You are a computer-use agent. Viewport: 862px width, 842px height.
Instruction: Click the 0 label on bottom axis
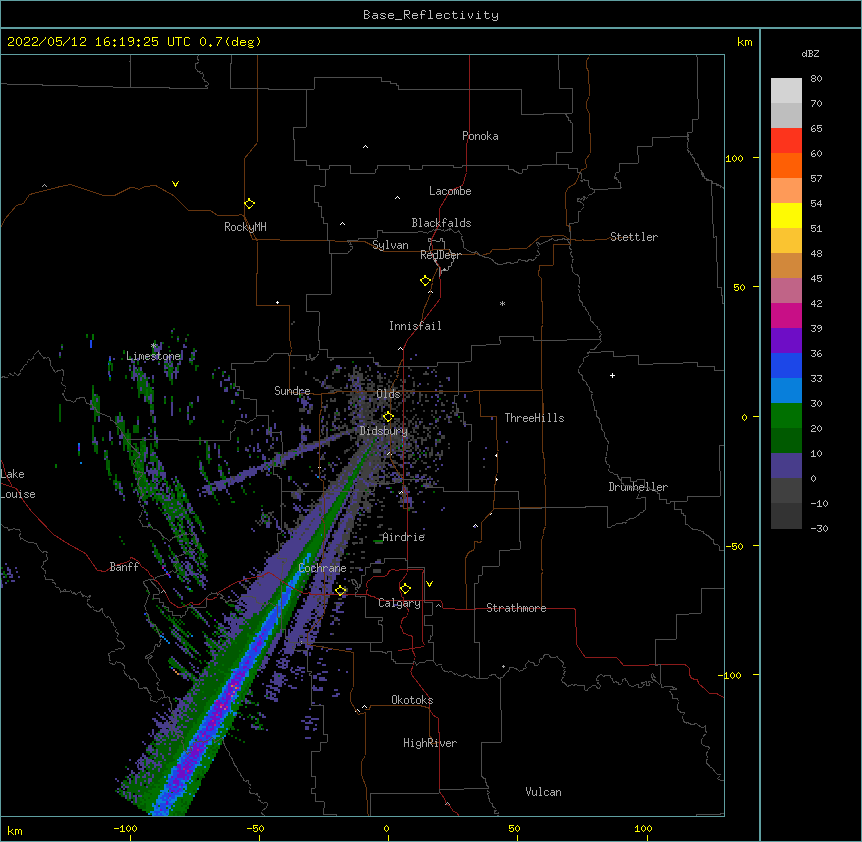coord(386,828)
